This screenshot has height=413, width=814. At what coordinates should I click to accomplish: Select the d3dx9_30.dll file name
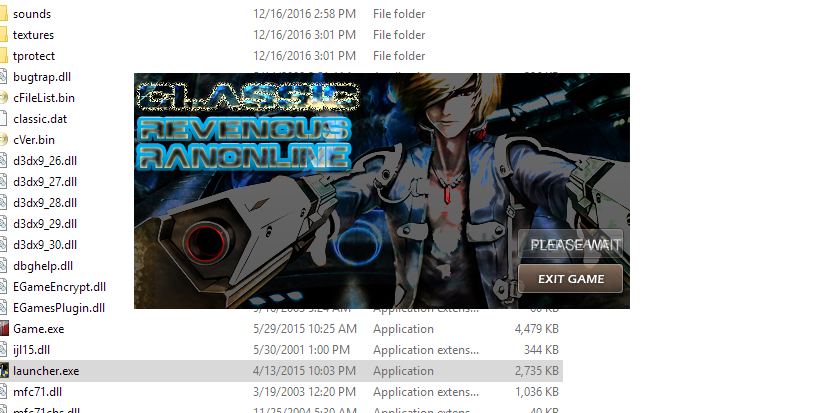45,244
